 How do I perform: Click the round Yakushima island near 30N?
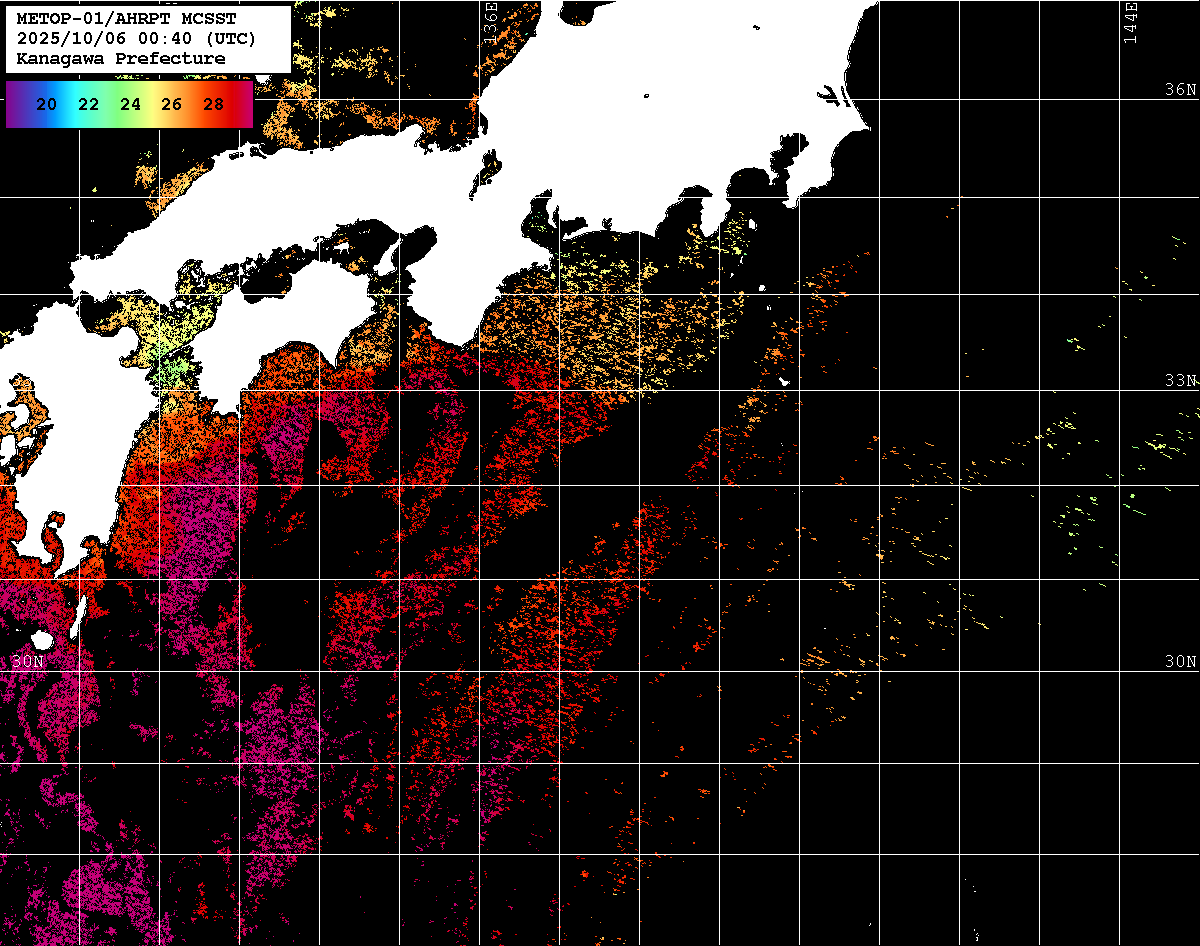pos(42,639)
